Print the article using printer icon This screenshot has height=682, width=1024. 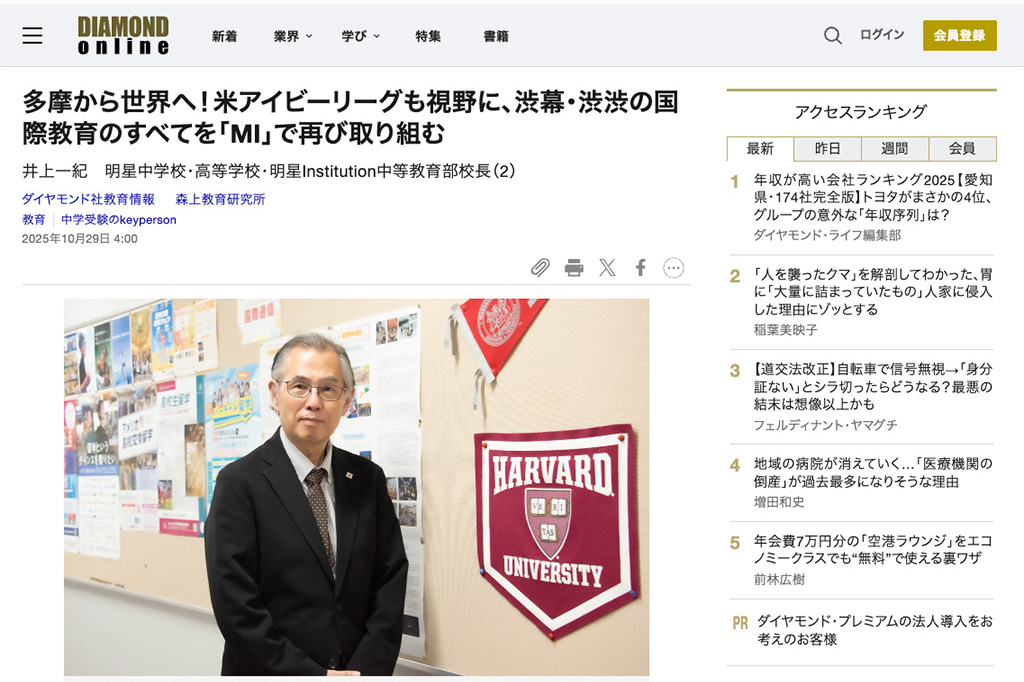(x=574, y=267)
